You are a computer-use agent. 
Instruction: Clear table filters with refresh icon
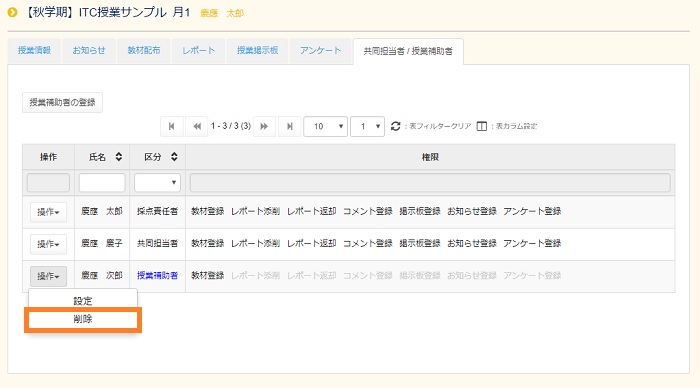click(395, 126)
